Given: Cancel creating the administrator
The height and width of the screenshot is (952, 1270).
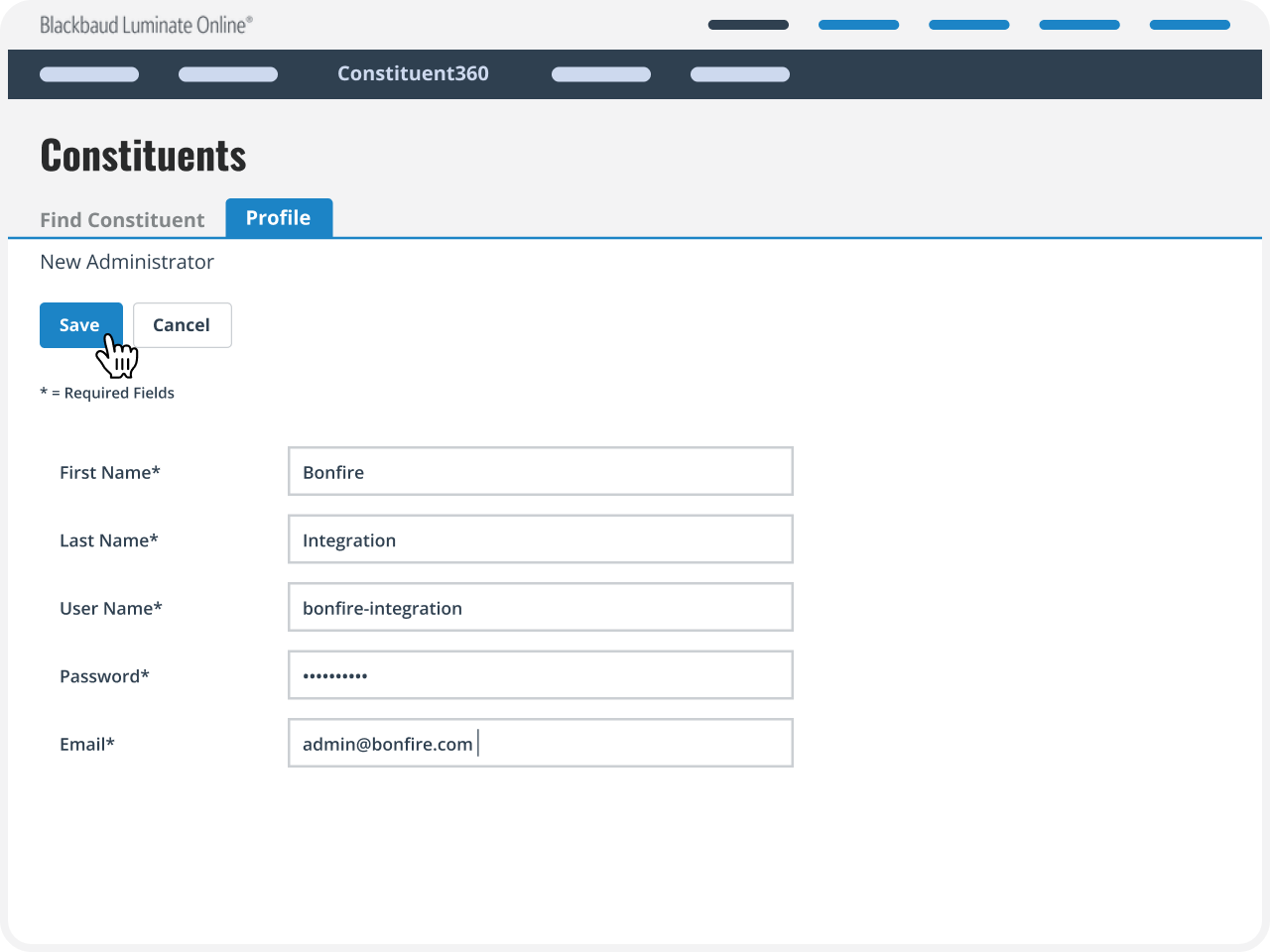Looking at the screenshot, I should [182, 324].
